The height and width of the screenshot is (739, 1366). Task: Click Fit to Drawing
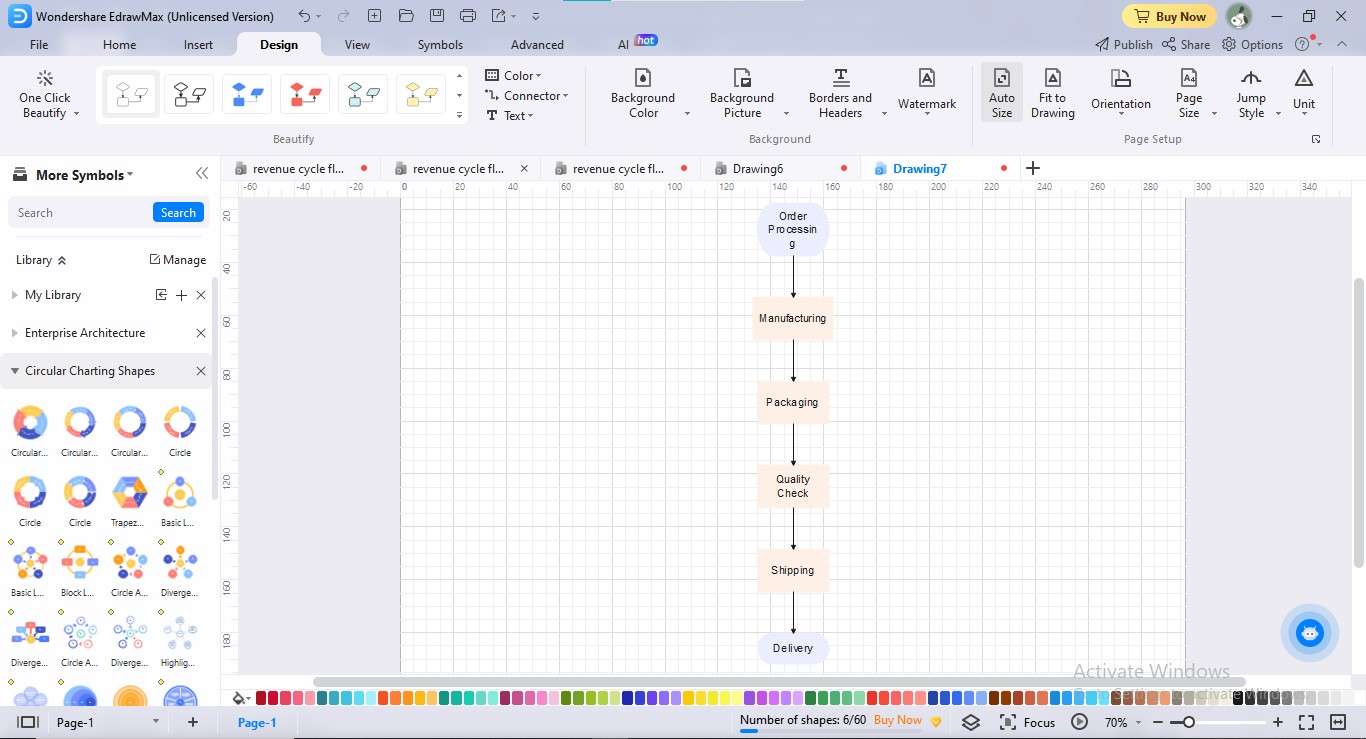tap(1052, 95)
